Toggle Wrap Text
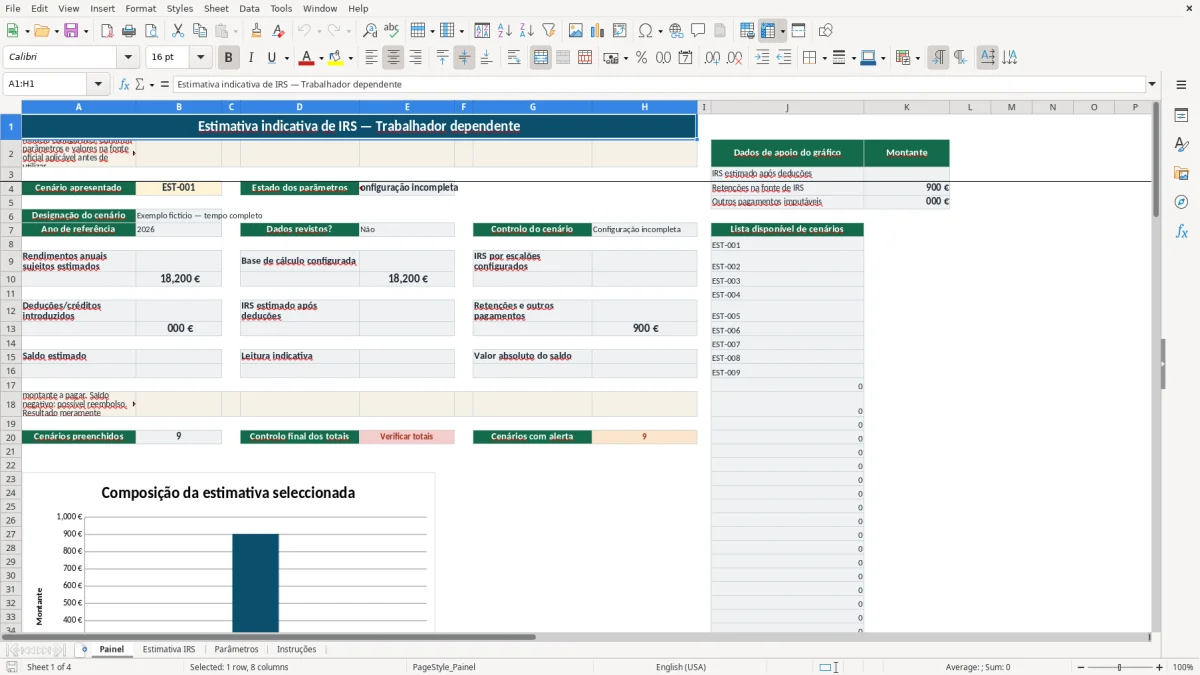The width and height of the screenshot is (1200, 675). tap(514, 58)
